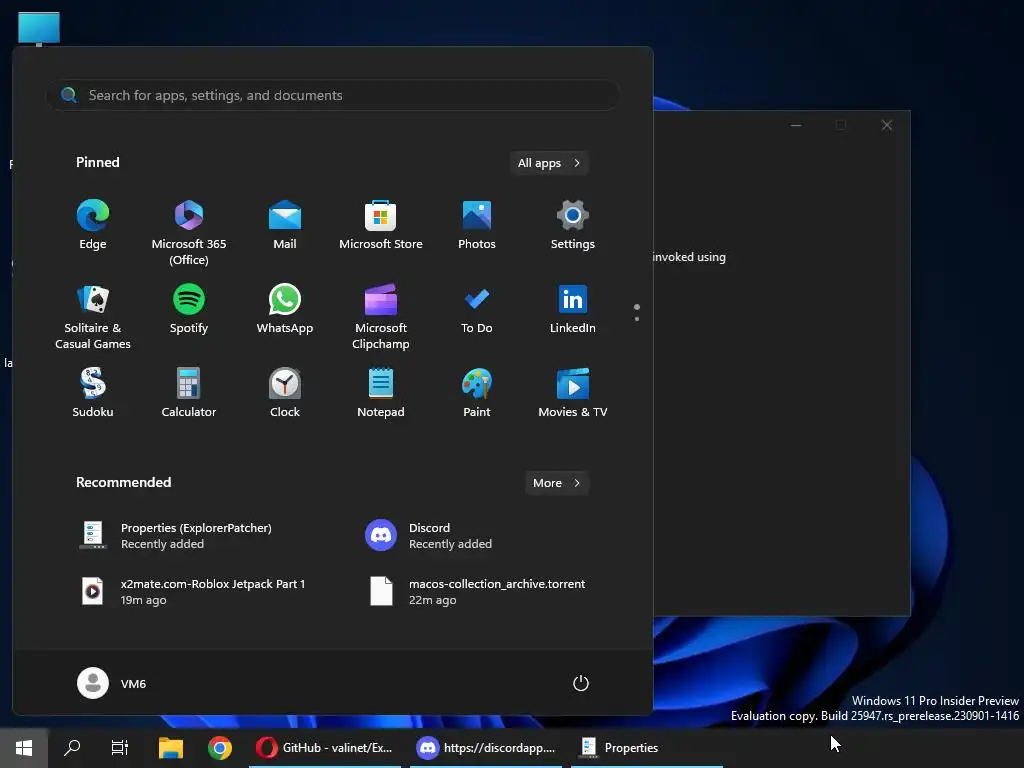Open the Mail app
Viewport: 1024px width, 768px height.
point(285,226)
